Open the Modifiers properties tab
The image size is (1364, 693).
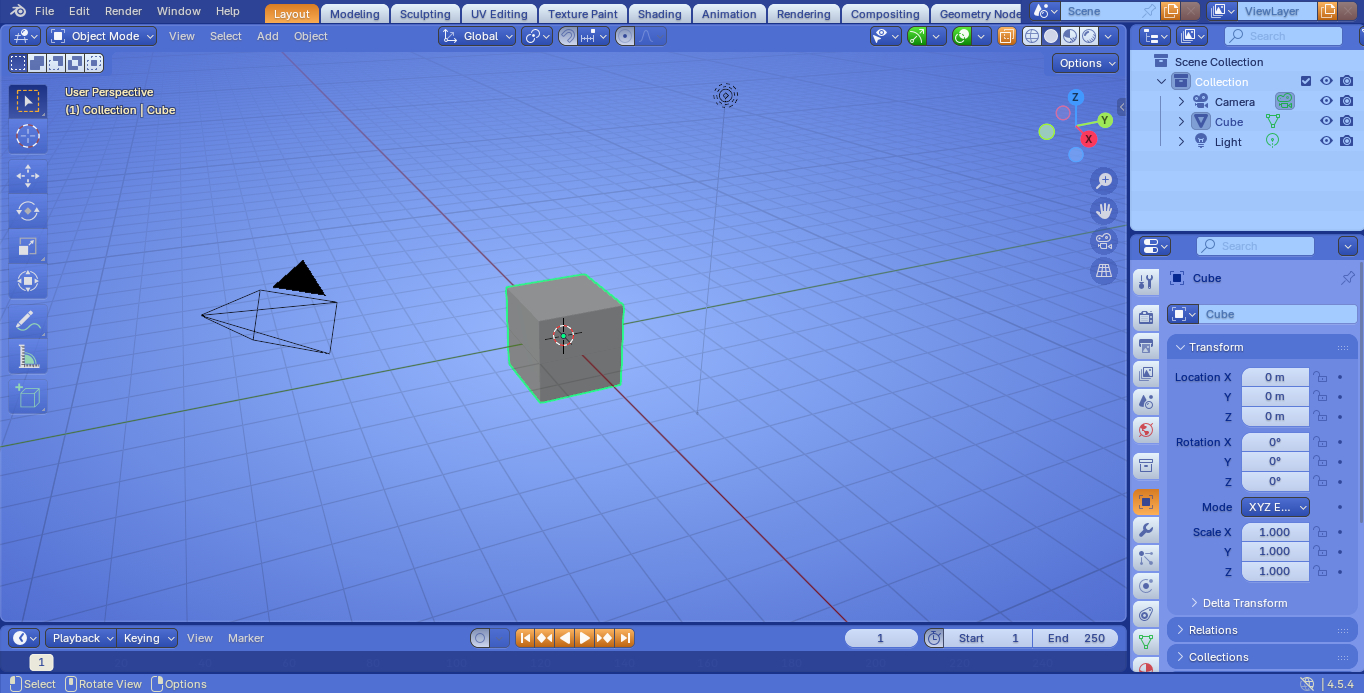[x=1146, y=529]
